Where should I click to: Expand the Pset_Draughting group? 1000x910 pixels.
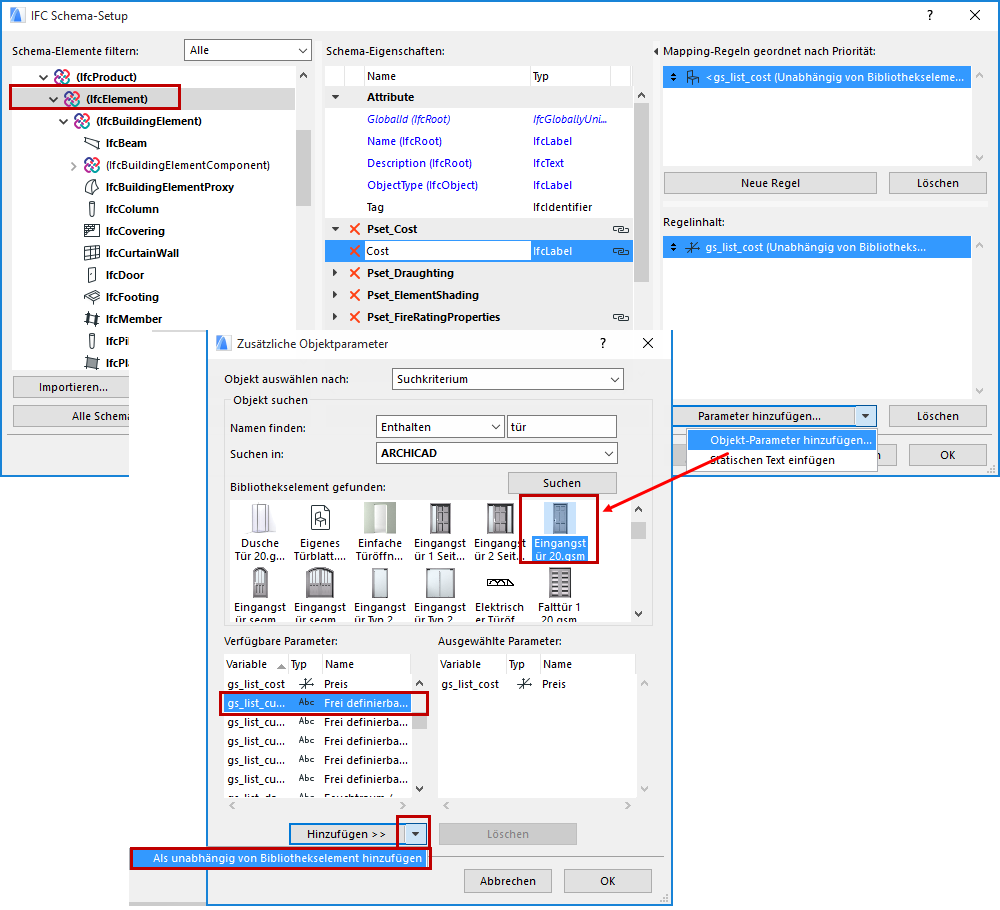click(x=335, y=273)
